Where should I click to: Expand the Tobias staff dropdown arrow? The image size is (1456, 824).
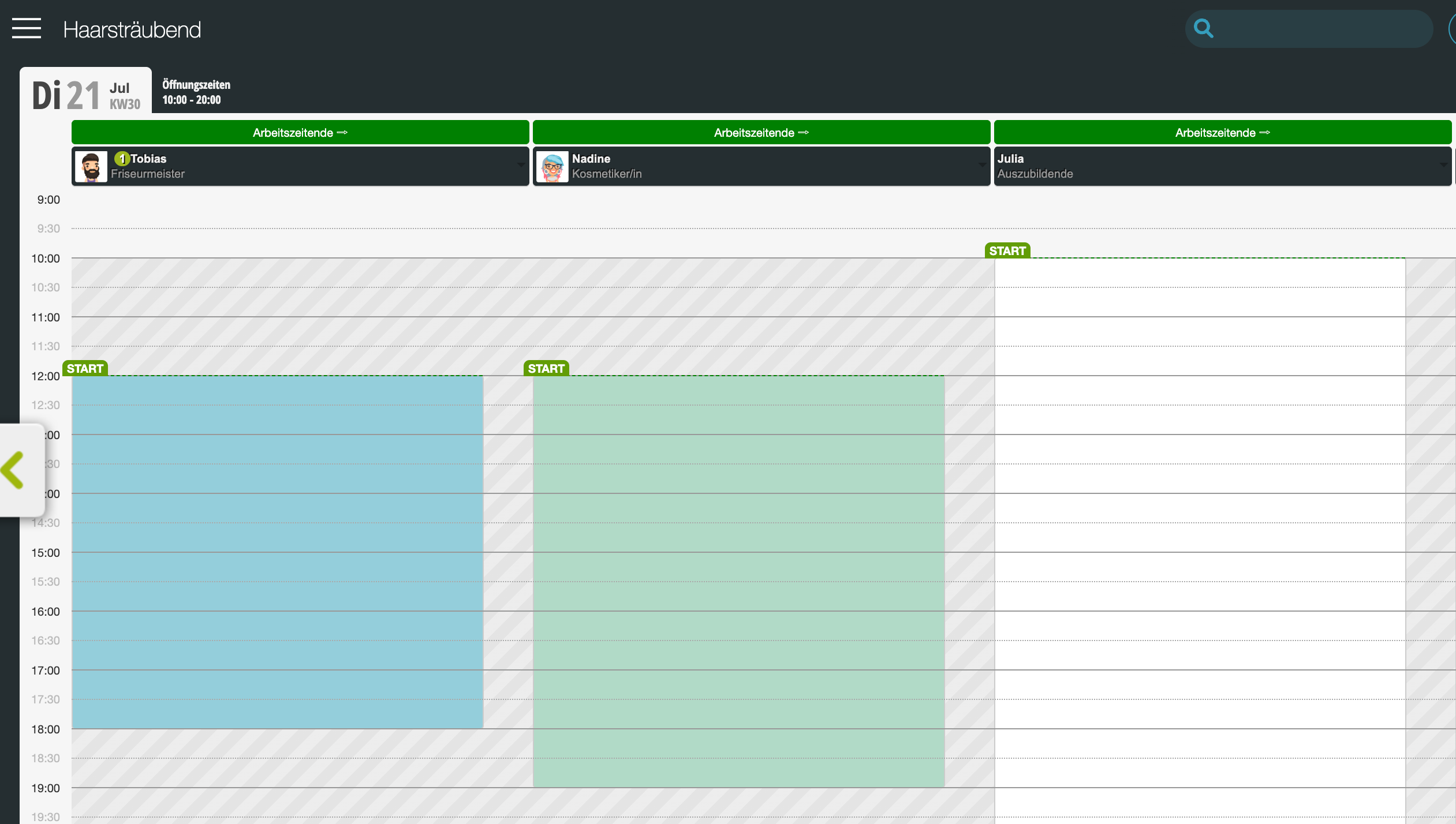(521, 166)
